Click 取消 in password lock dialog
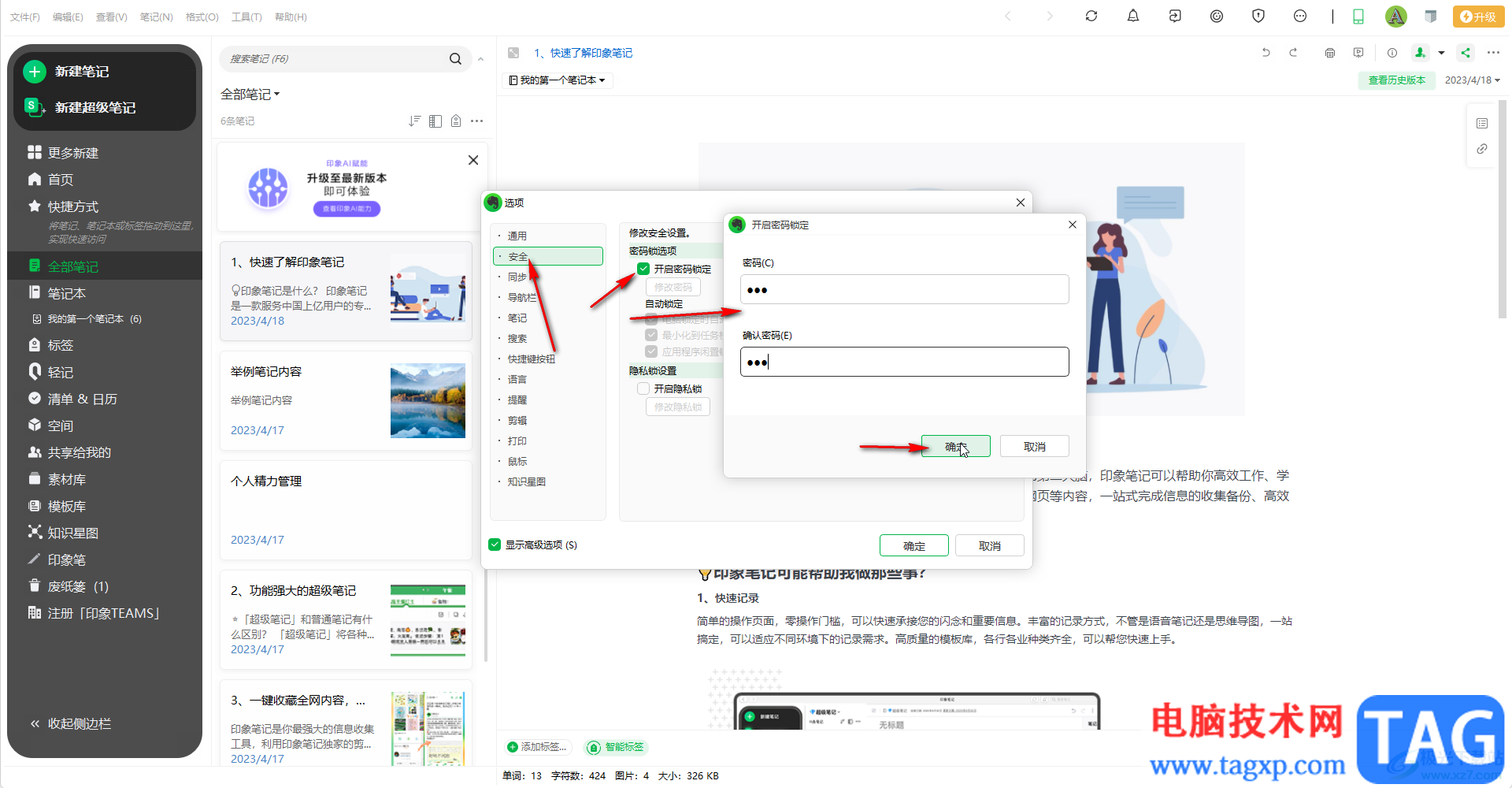The width and height of the screenshot is (1512, 788). pyautogui.click(x=1035, y=447)
